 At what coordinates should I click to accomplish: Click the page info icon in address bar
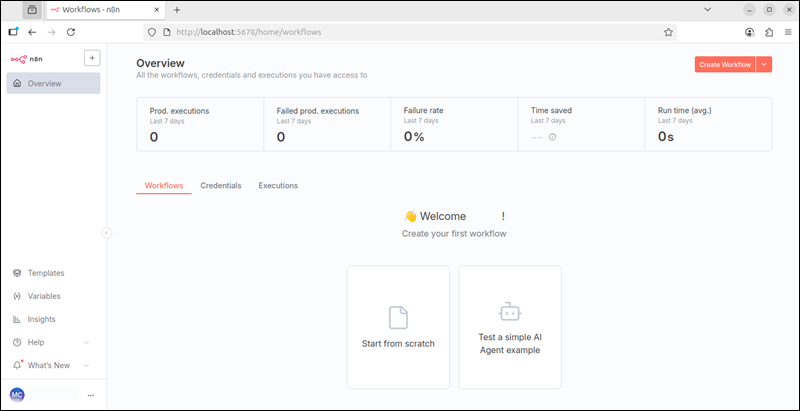(166, 32)
